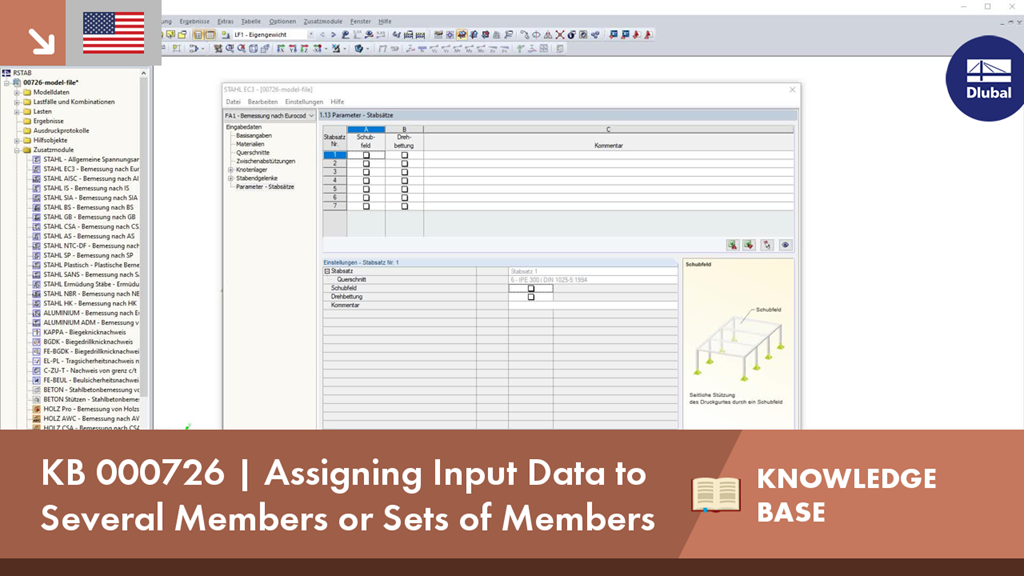Go to next load case arrow

(x=333, y=35)
